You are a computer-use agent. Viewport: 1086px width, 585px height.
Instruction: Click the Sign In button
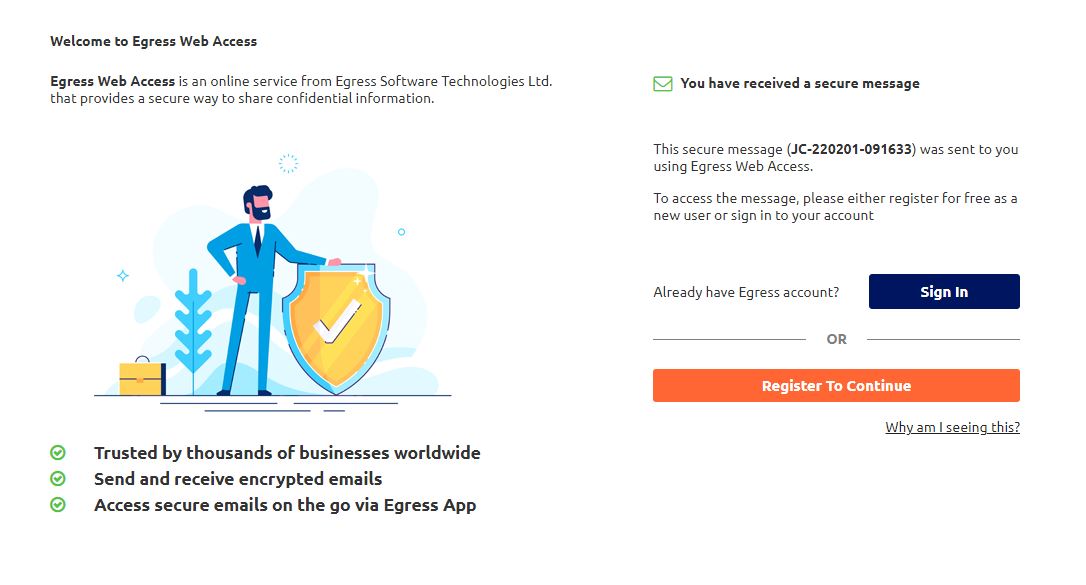tap(944, 291)
